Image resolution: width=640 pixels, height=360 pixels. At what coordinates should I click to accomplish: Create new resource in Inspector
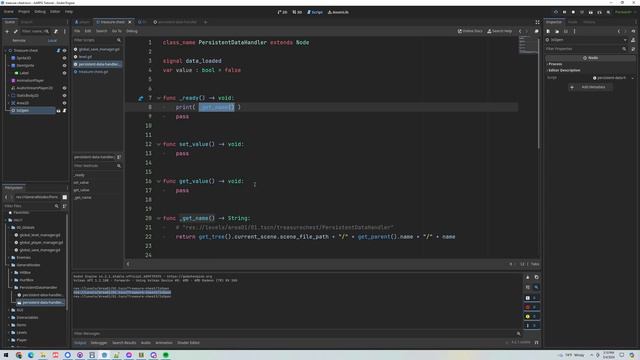click(548, 31)
